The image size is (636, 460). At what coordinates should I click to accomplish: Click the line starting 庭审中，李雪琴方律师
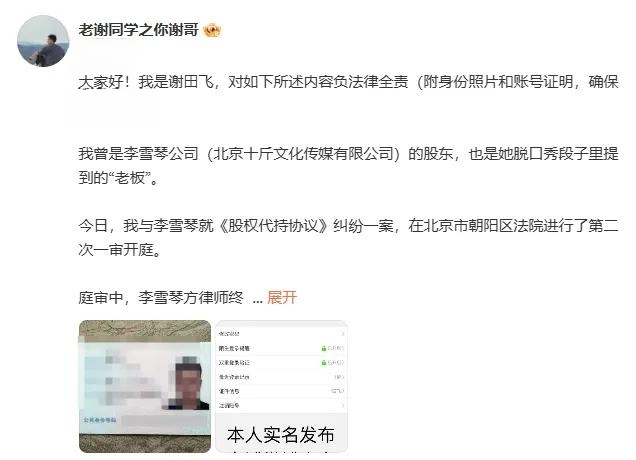click(161, 298)
